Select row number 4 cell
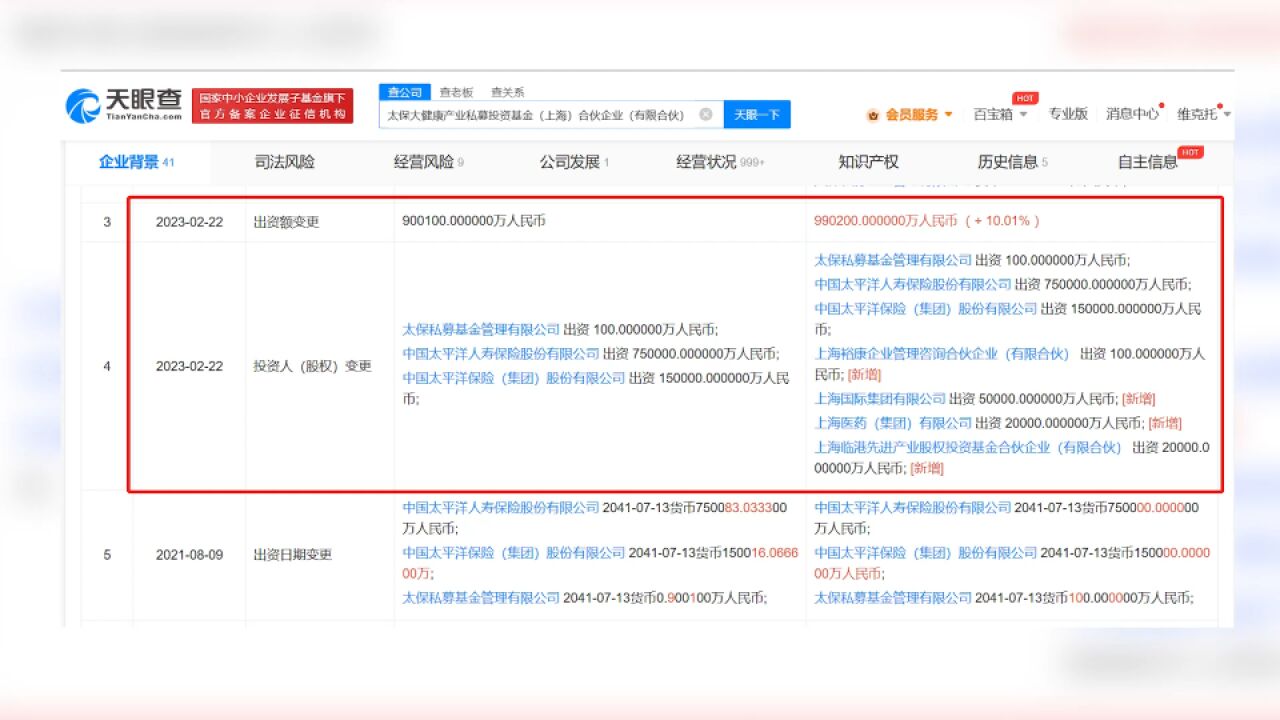 tap(107, 366)
